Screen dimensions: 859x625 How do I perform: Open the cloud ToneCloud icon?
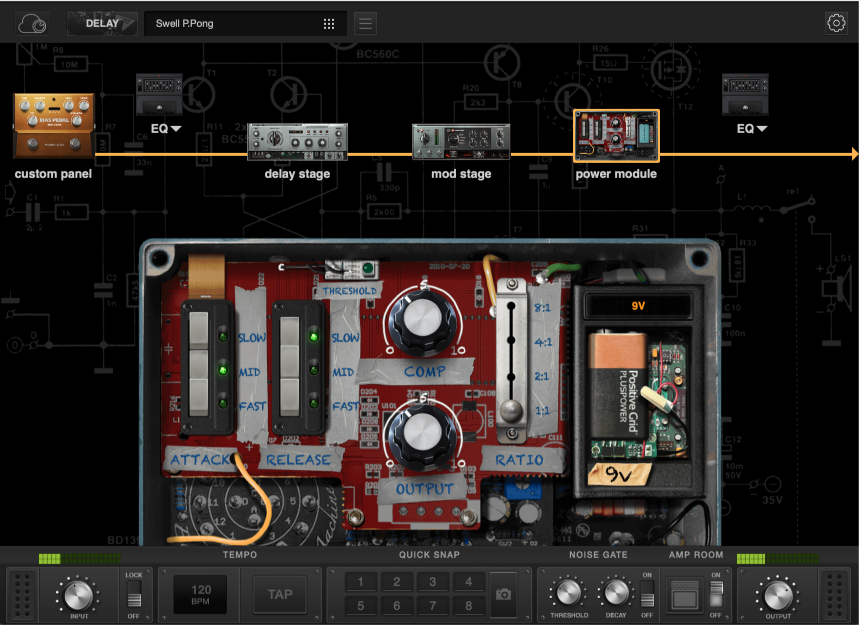[33, 23]
